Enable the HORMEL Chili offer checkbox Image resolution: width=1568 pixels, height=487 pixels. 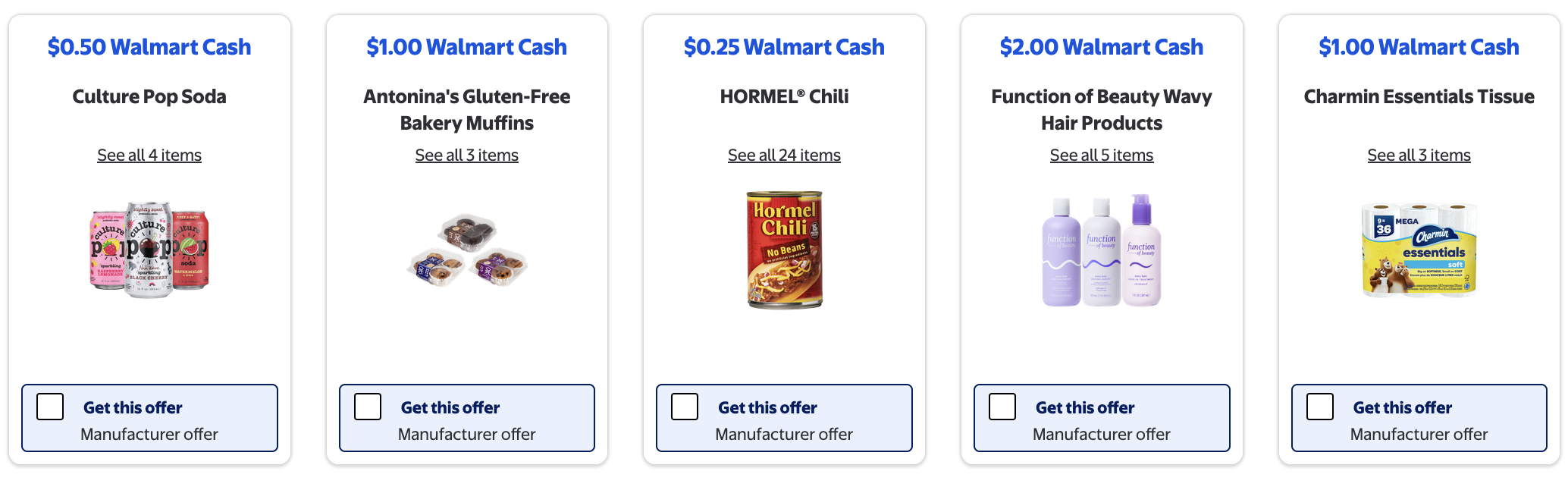[x=684, y=407]
